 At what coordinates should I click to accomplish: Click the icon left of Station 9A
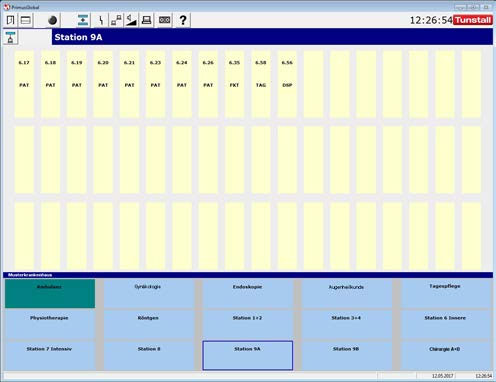click(x=11, y=37)
